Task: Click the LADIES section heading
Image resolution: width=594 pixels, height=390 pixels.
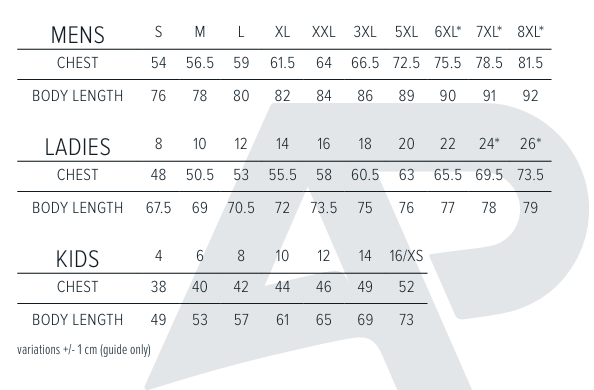Action: pos(78,147)
